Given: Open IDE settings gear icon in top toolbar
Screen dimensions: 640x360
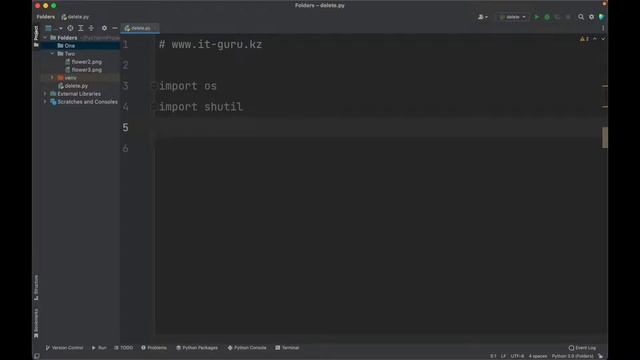Looking at the screenshot, I should [591, 17].
